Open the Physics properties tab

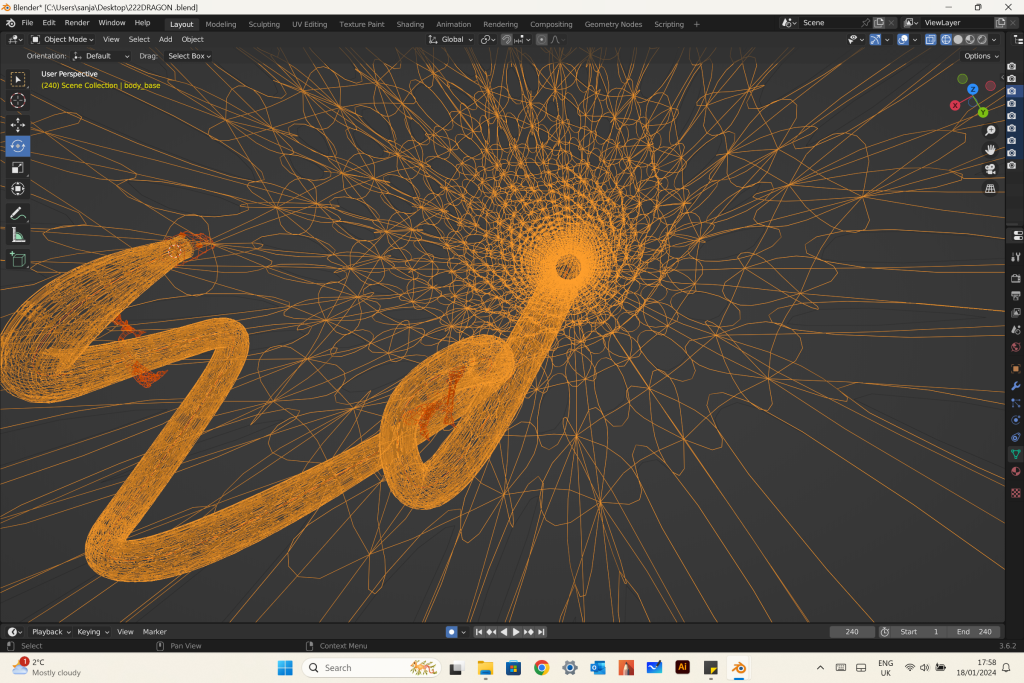1016,420
